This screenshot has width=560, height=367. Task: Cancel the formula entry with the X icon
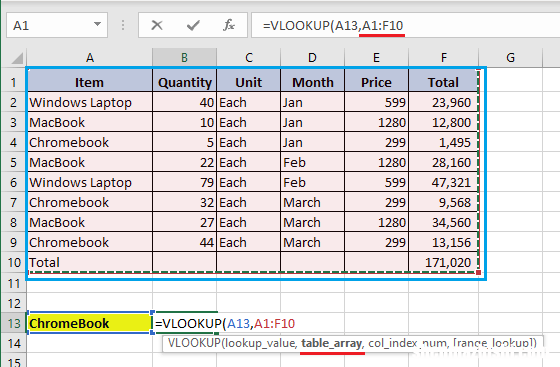tap(157, 25)
